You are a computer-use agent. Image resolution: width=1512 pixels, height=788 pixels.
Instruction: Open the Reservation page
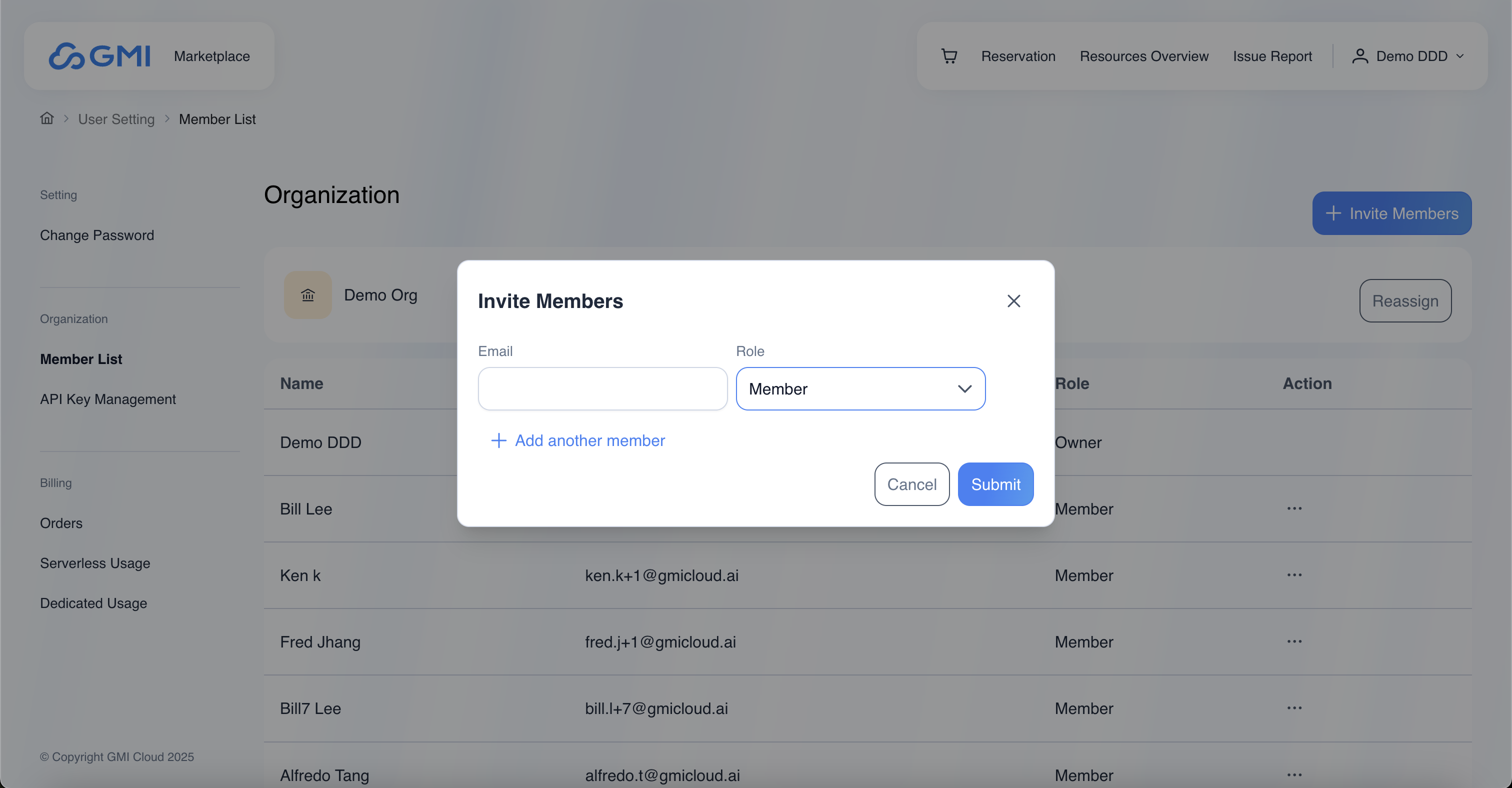[1018, 56]
